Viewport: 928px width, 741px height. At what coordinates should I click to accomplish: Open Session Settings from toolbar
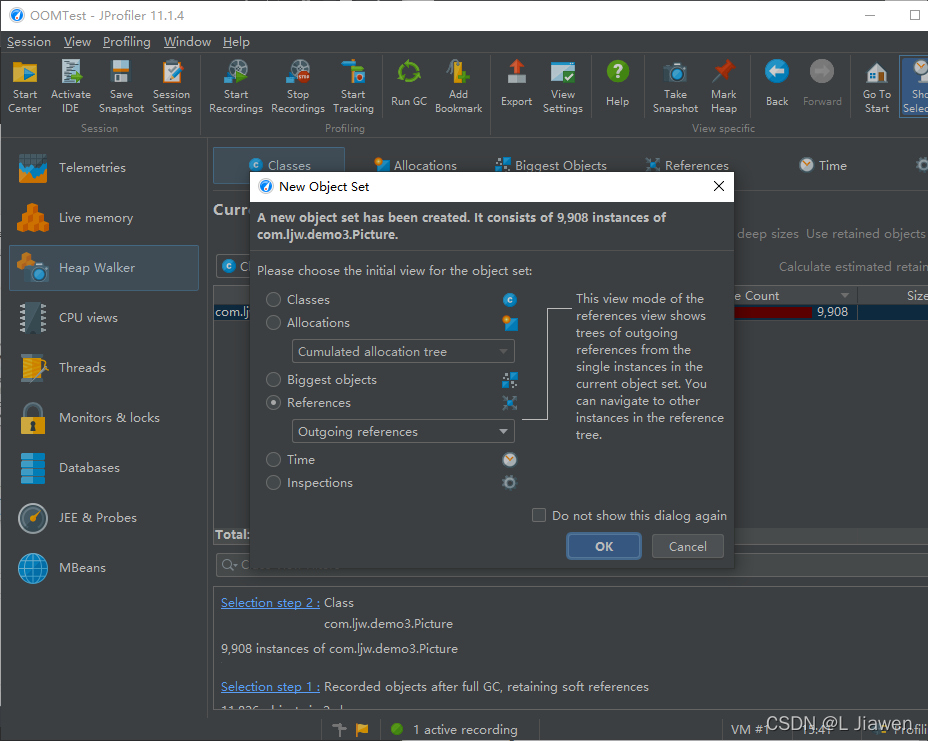coord(172,86)
